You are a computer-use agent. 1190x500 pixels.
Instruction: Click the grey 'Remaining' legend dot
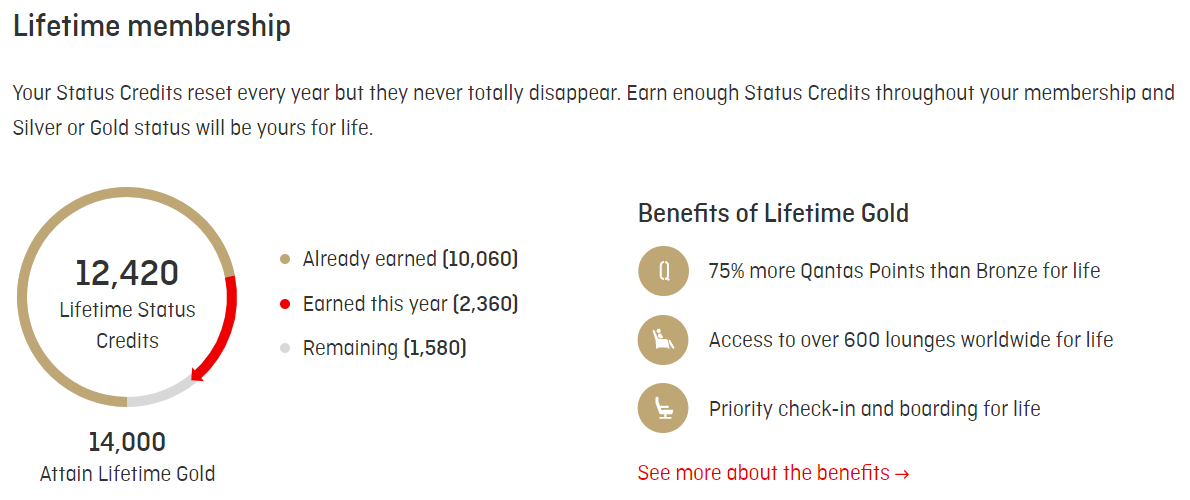285,348
